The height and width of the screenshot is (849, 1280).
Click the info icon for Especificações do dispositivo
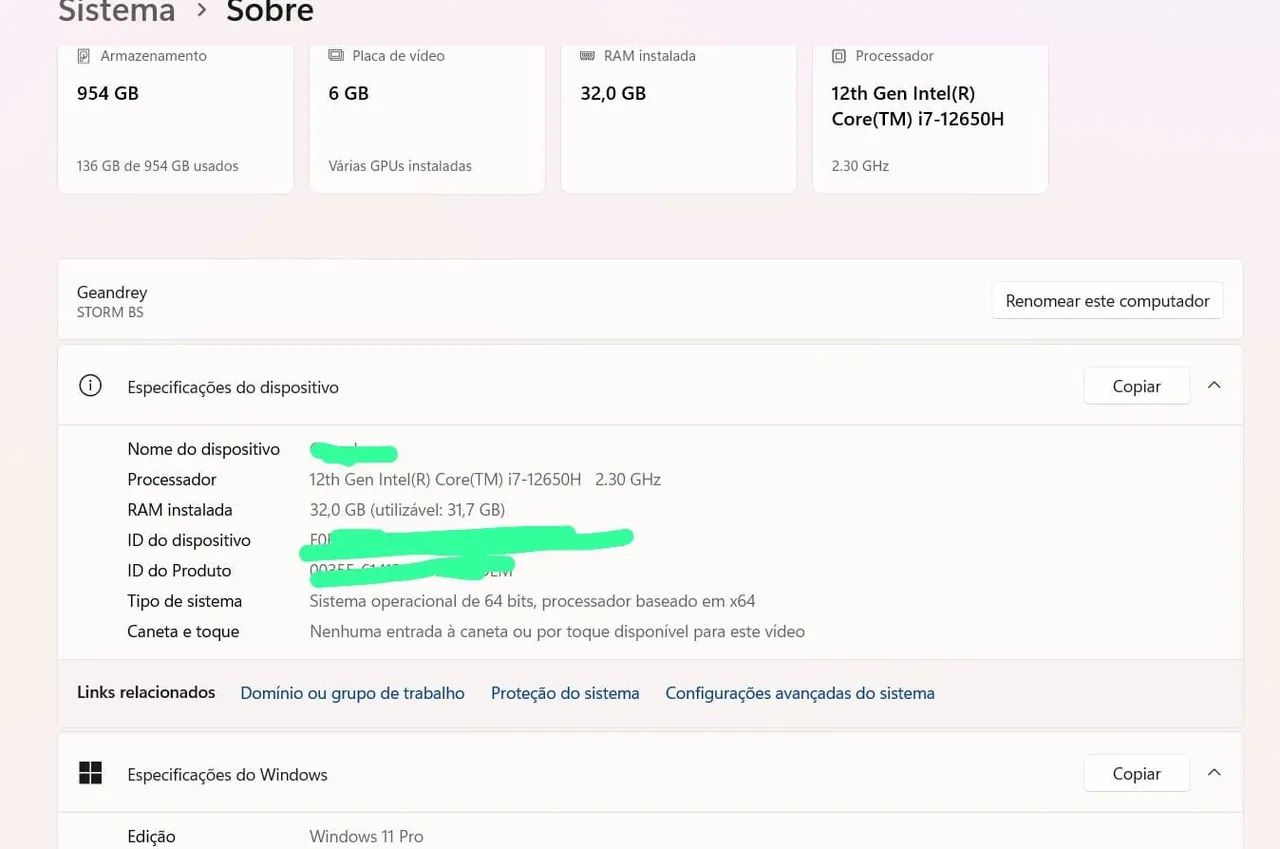pos(90,386)
